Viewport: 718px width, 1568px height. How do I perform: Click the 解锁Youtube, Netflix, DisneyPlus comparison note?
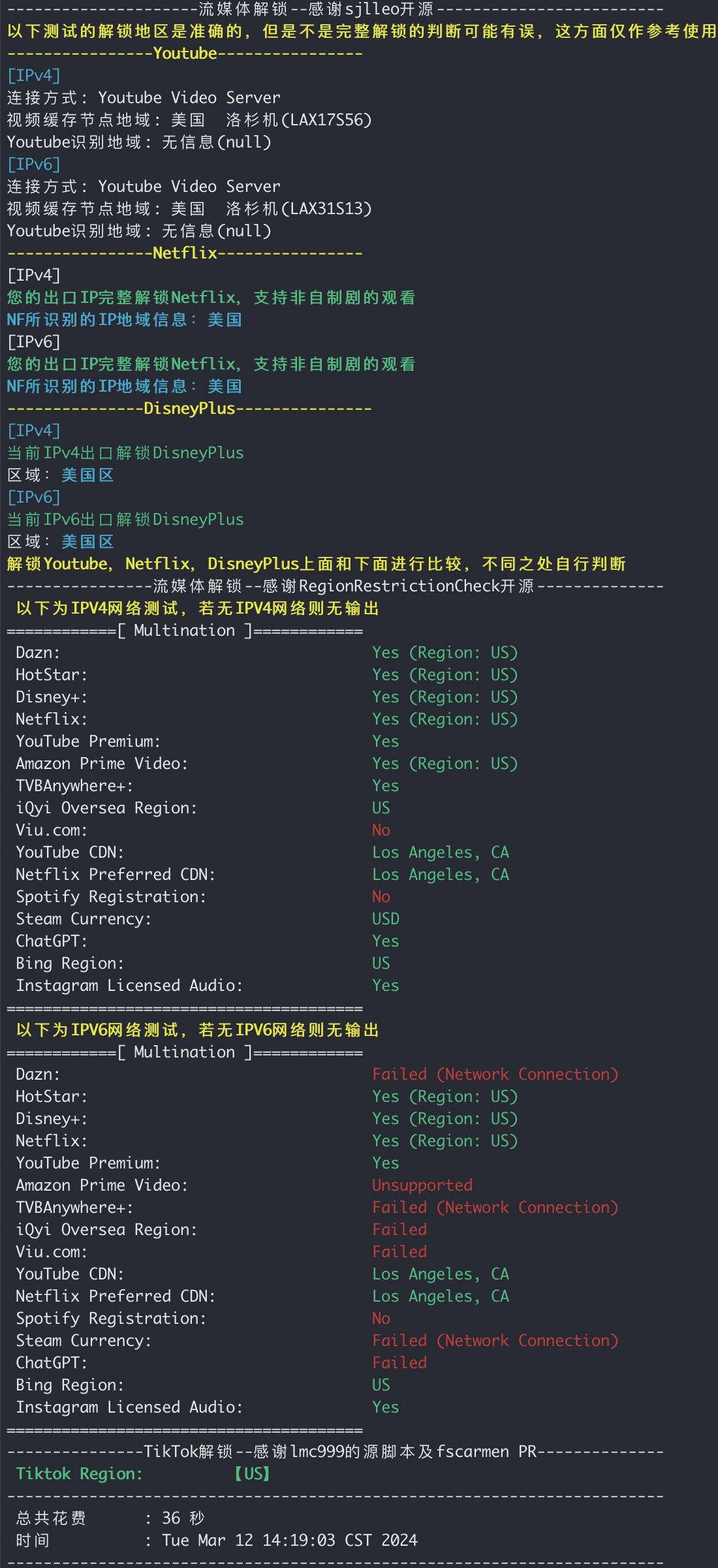[x=316, y=564]
